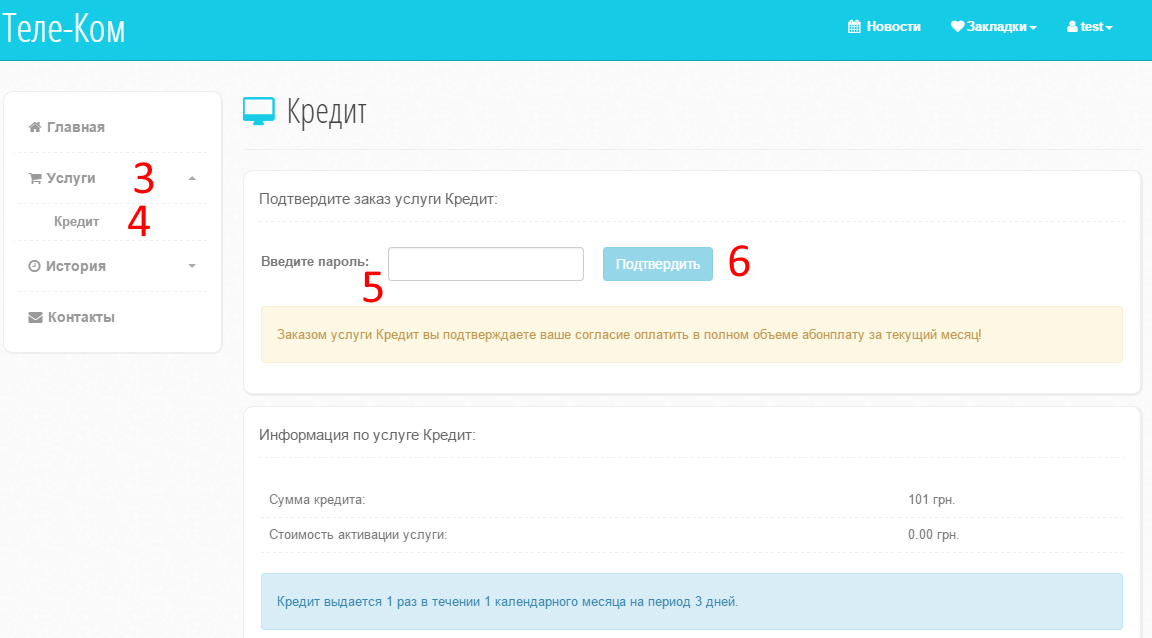Screen dimensions: 1152x638
Task: Open the Закладки dropdown caret
Action: 1033,28
